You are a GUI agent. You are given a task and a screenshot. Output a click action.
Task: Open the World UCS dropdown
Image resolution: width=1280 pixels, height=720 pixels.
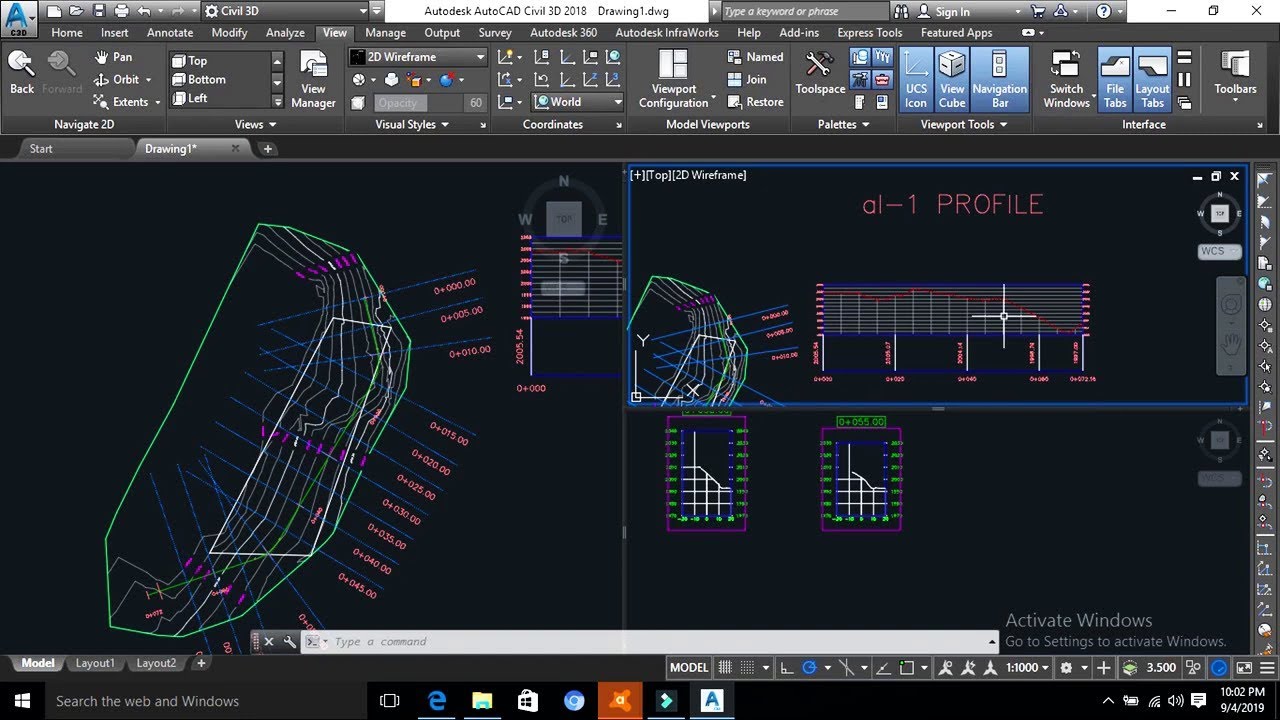(x=577, y=101)
